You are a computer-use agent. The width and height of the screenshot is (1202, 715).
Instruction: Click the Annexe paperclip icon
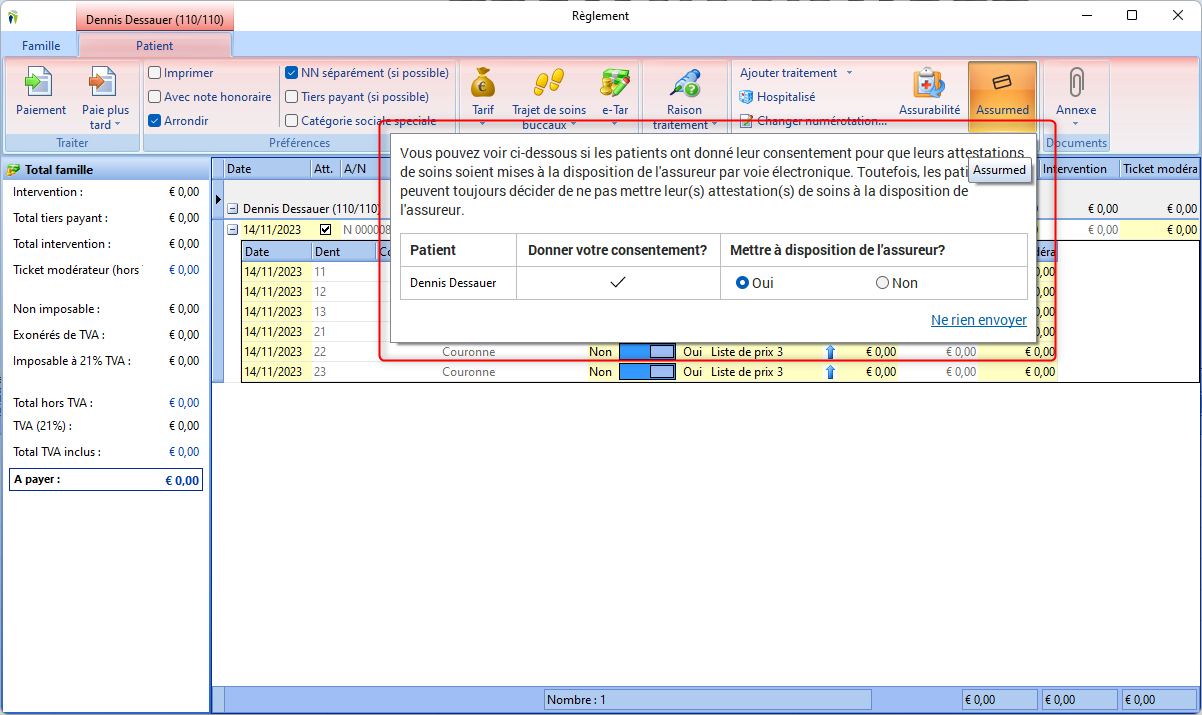(x=1075, y=83)
